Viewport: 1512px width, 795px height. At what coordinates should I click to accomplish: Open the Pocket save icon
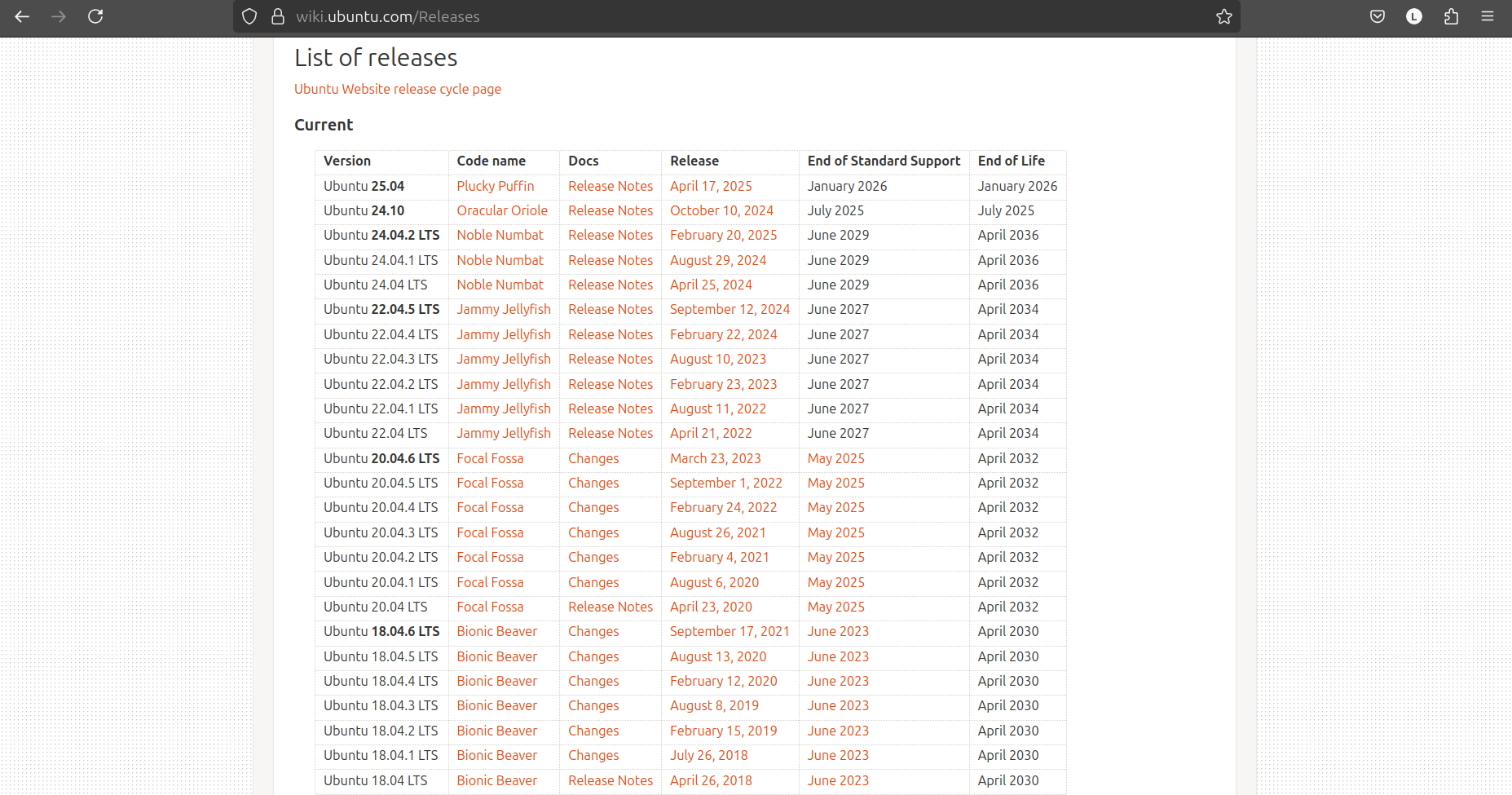pyautogui.click(x=1378, y=16)
